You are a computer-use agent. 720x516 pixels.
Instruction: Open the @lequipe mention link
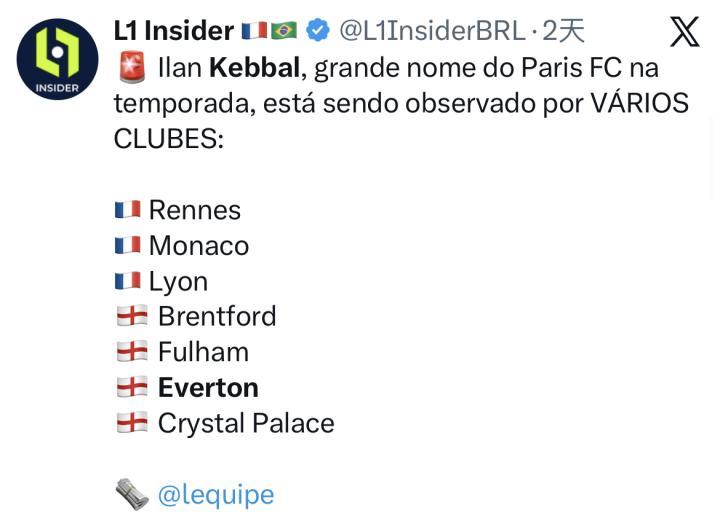(216, 494)
